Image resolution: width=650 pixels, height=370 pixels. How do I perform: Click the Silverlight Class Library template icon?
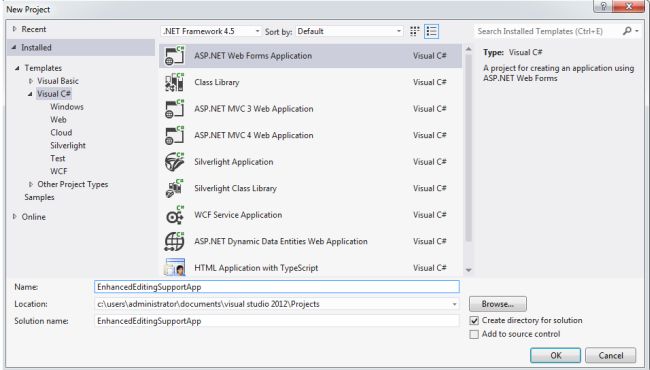[x=174, y=189]
